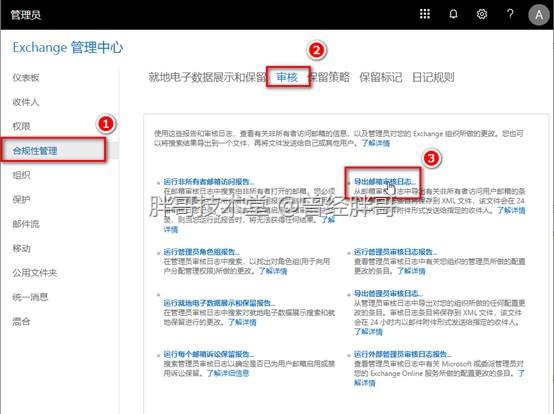The height and width of the screenshot is (414, 554).
Task: Open 运行每个邮箱诉讼保留报告 link
Action: (x=208, y=354)
